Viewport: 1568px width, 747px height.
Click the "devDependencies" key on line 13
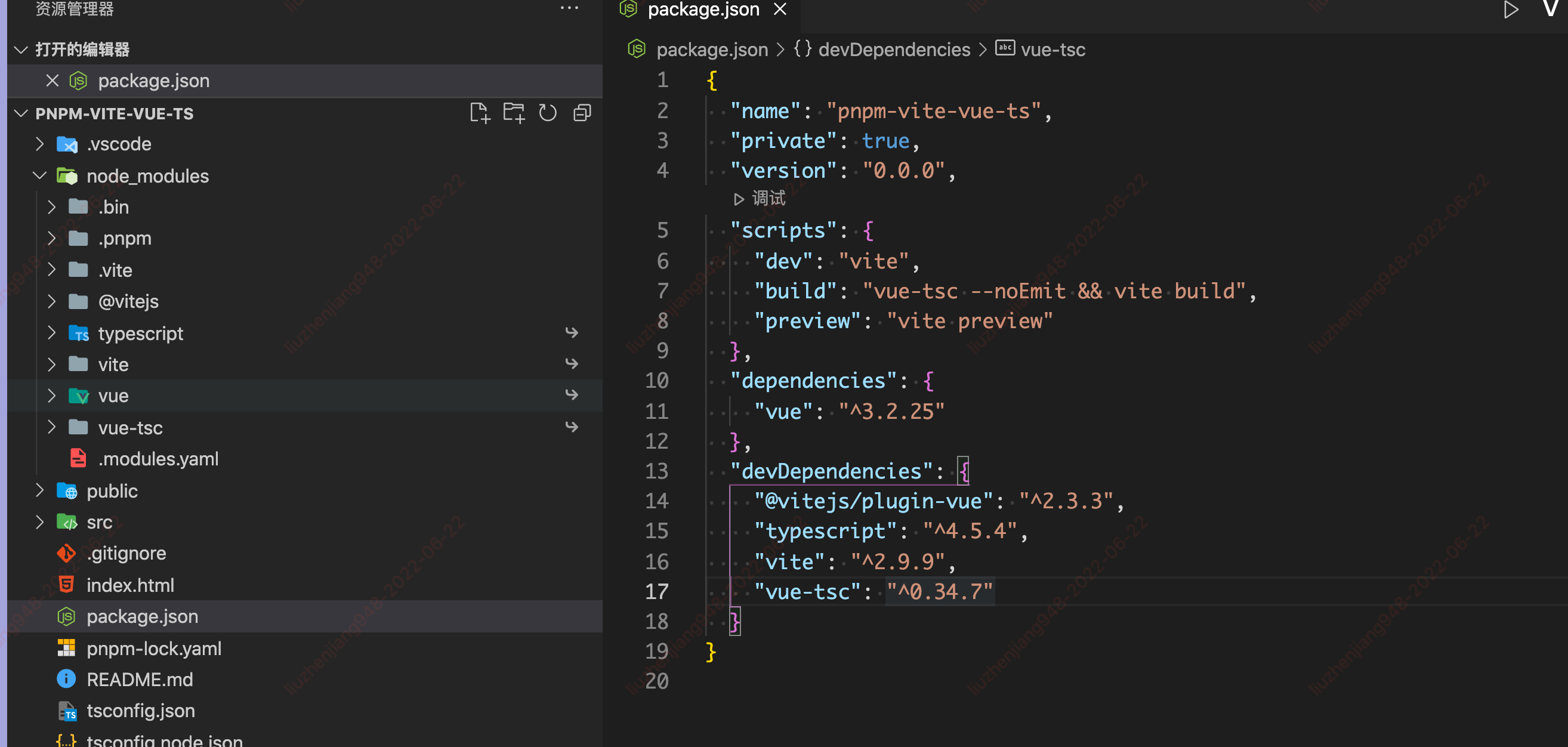(831, 471)
